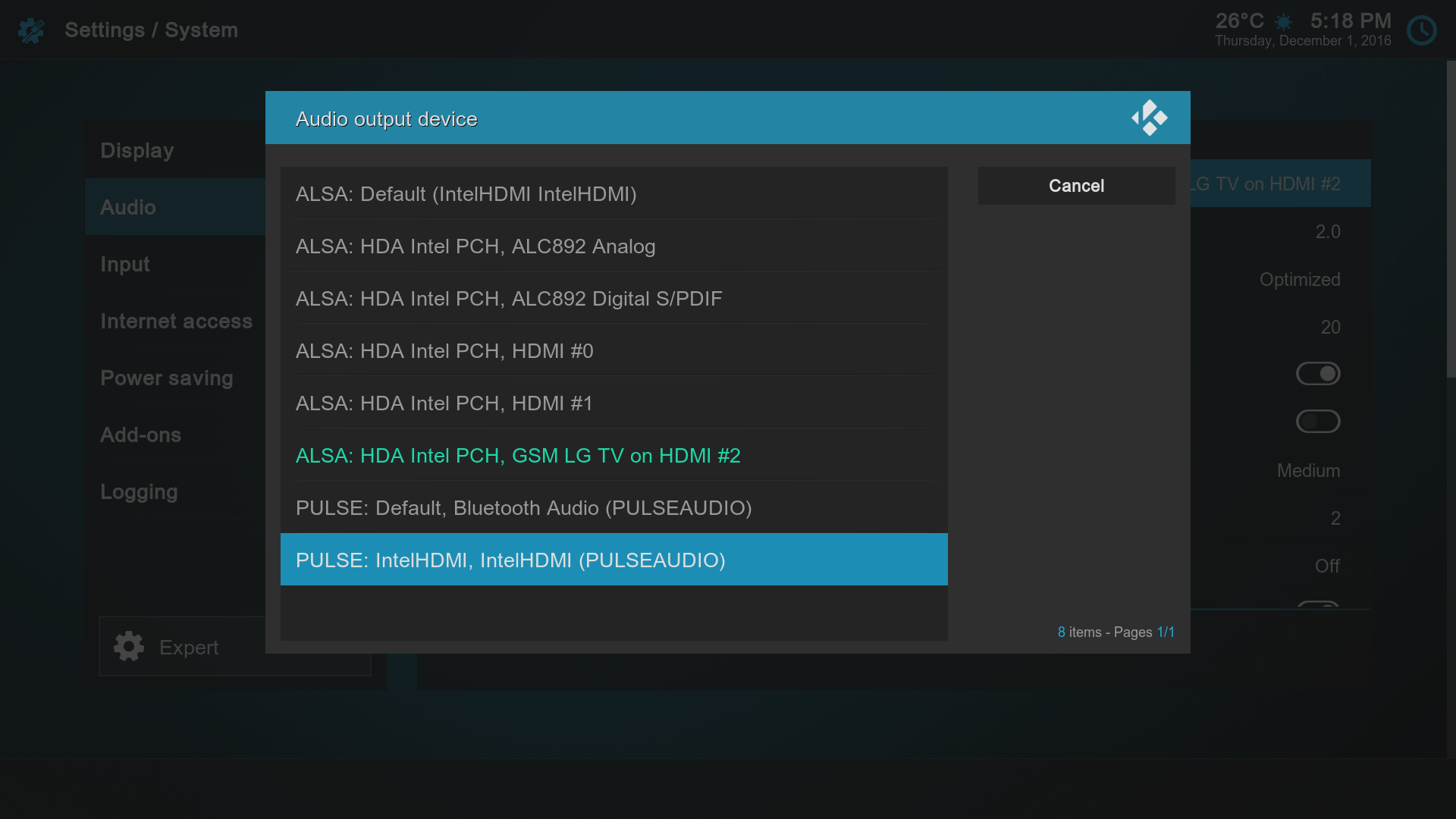Click the sun weather icon near temperature
This screenshot has height=819, width=1456.
click(1283, 22)
